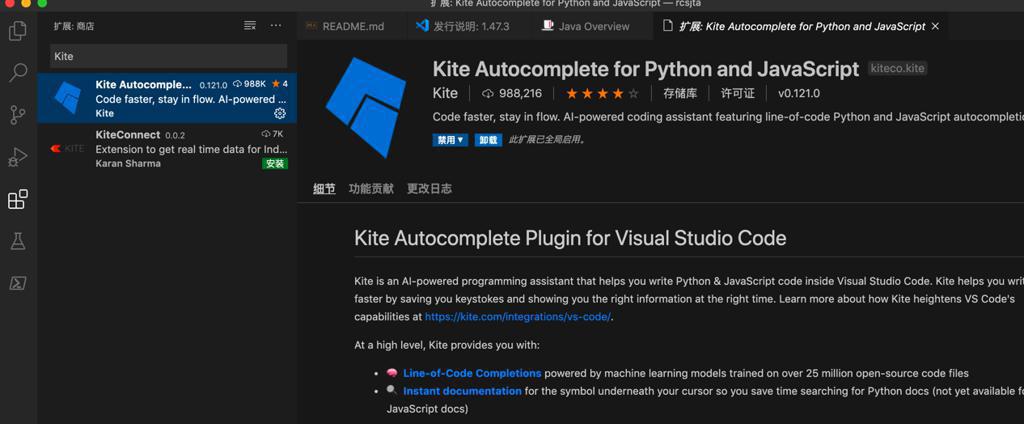This screenshot has height=424, width=1024.
Task: Click the KiteConnect logo in list
Action: (67, 148)
